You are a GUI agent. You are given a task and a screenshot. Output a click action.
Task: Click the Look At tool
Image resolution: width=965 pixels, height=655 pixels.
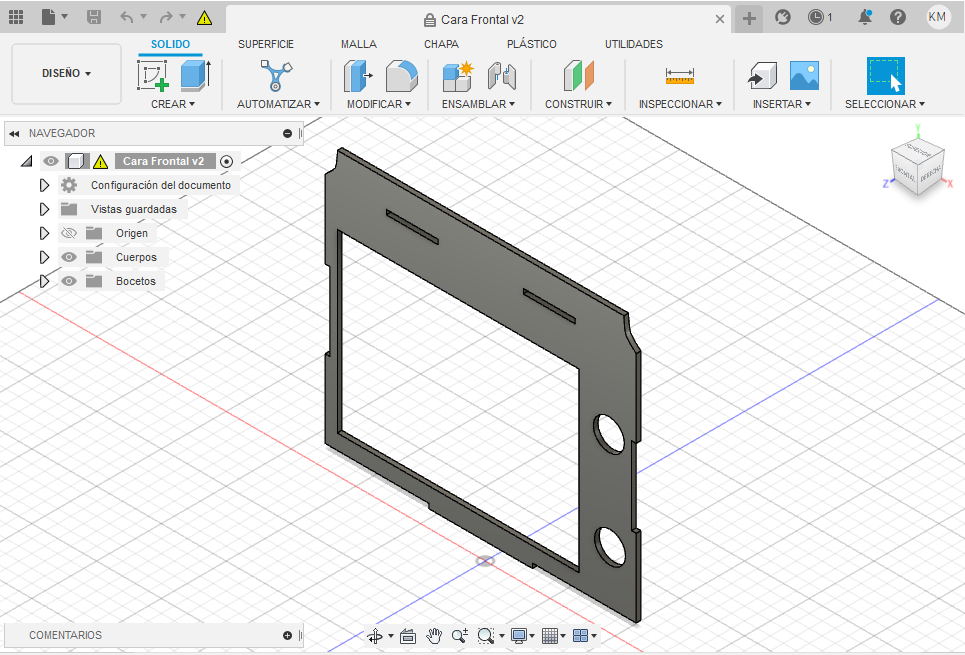tap(407, 636)
